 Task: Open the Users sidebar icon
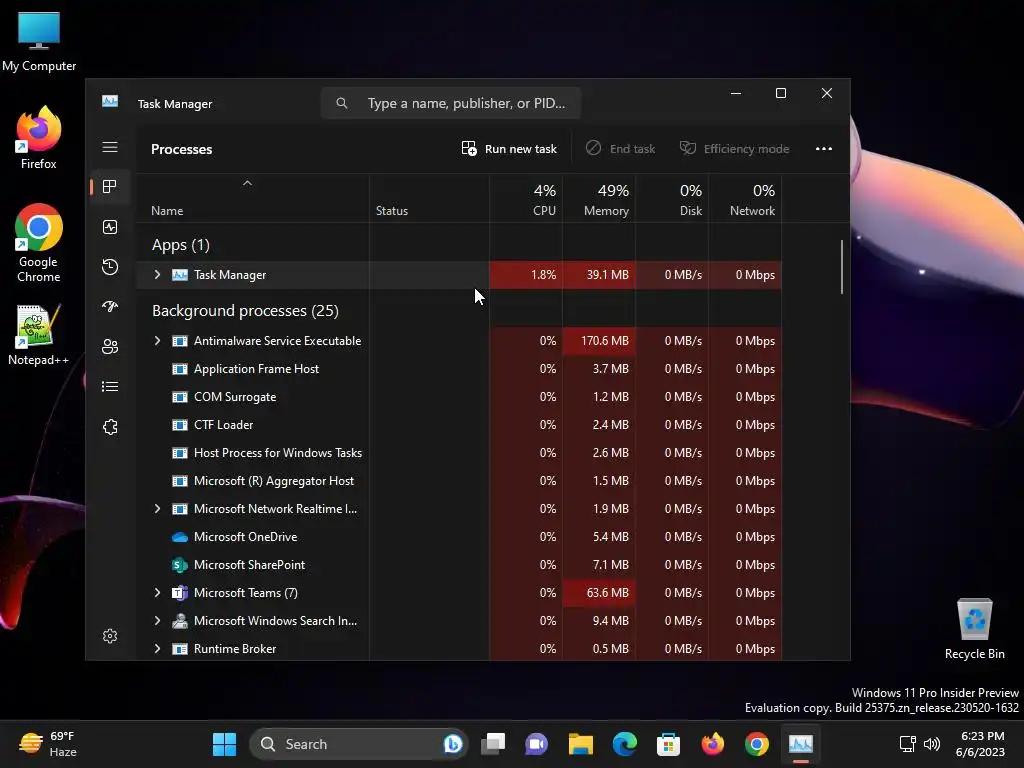point(110,346)
